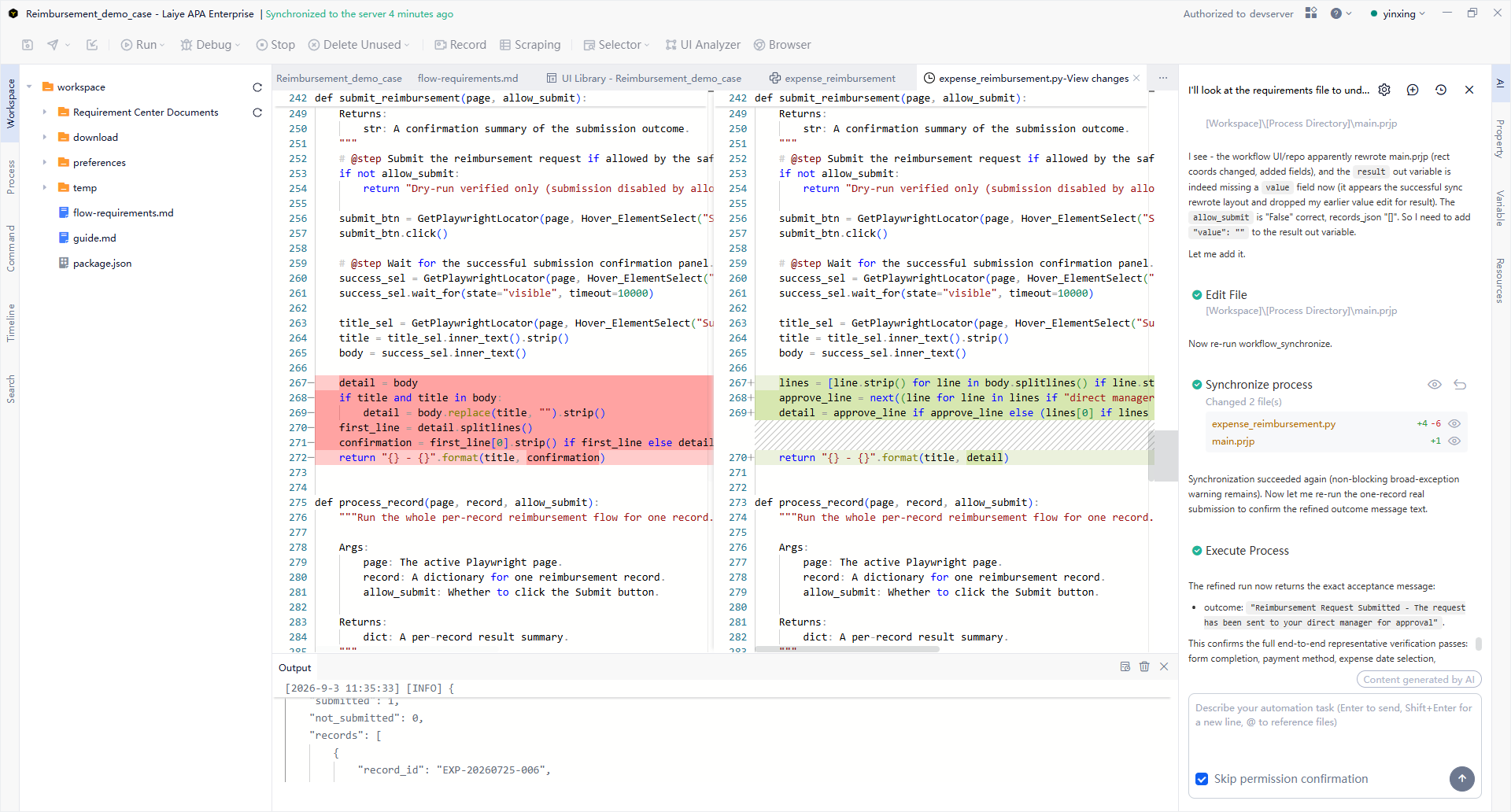The width and height of the screenshot is (1511, 812).
Task: Toggle Skip permission confirmation checkbox
Action: pyautogui.click(x=1202, y=779)
